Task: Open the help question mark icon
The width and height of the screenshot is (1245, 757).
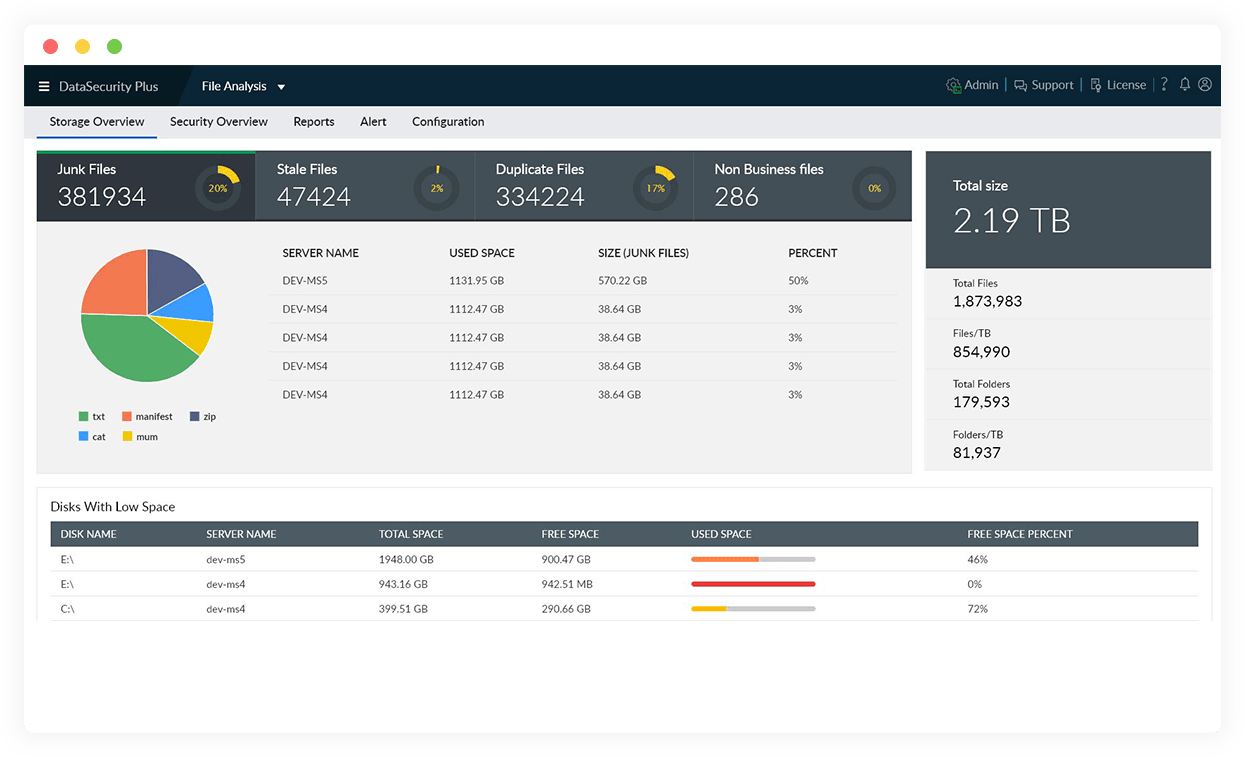Action: pos(1163,85)
